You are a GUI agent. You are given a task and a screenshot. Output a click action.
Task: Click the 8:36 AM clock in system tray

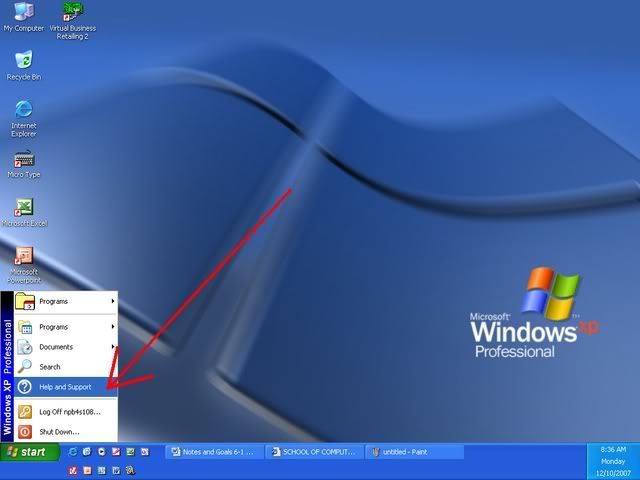613,449
